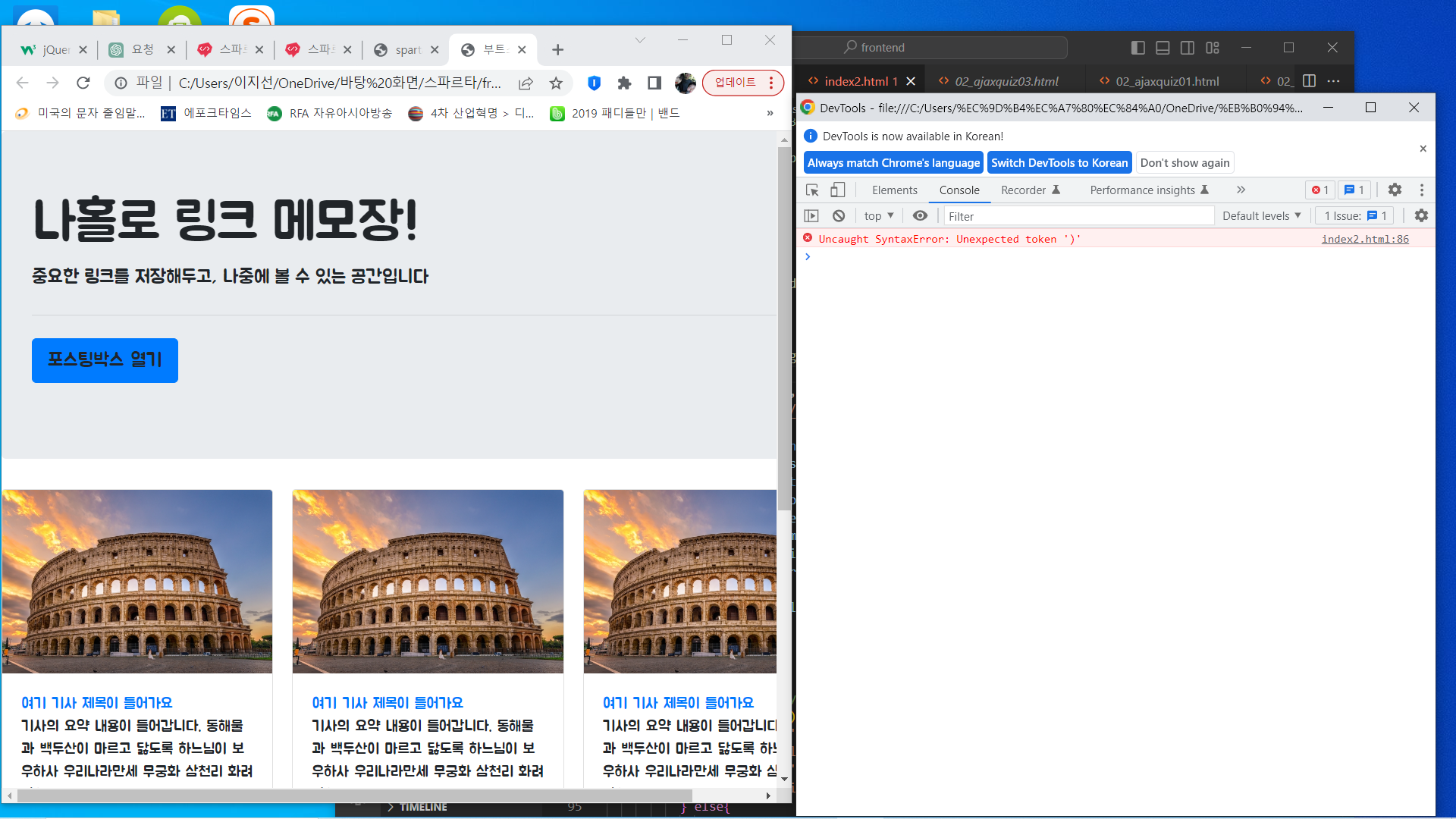Screen dimensions: 1456x819
Task: Create a live expression with eye icon
Action: (x=920, y=216)
